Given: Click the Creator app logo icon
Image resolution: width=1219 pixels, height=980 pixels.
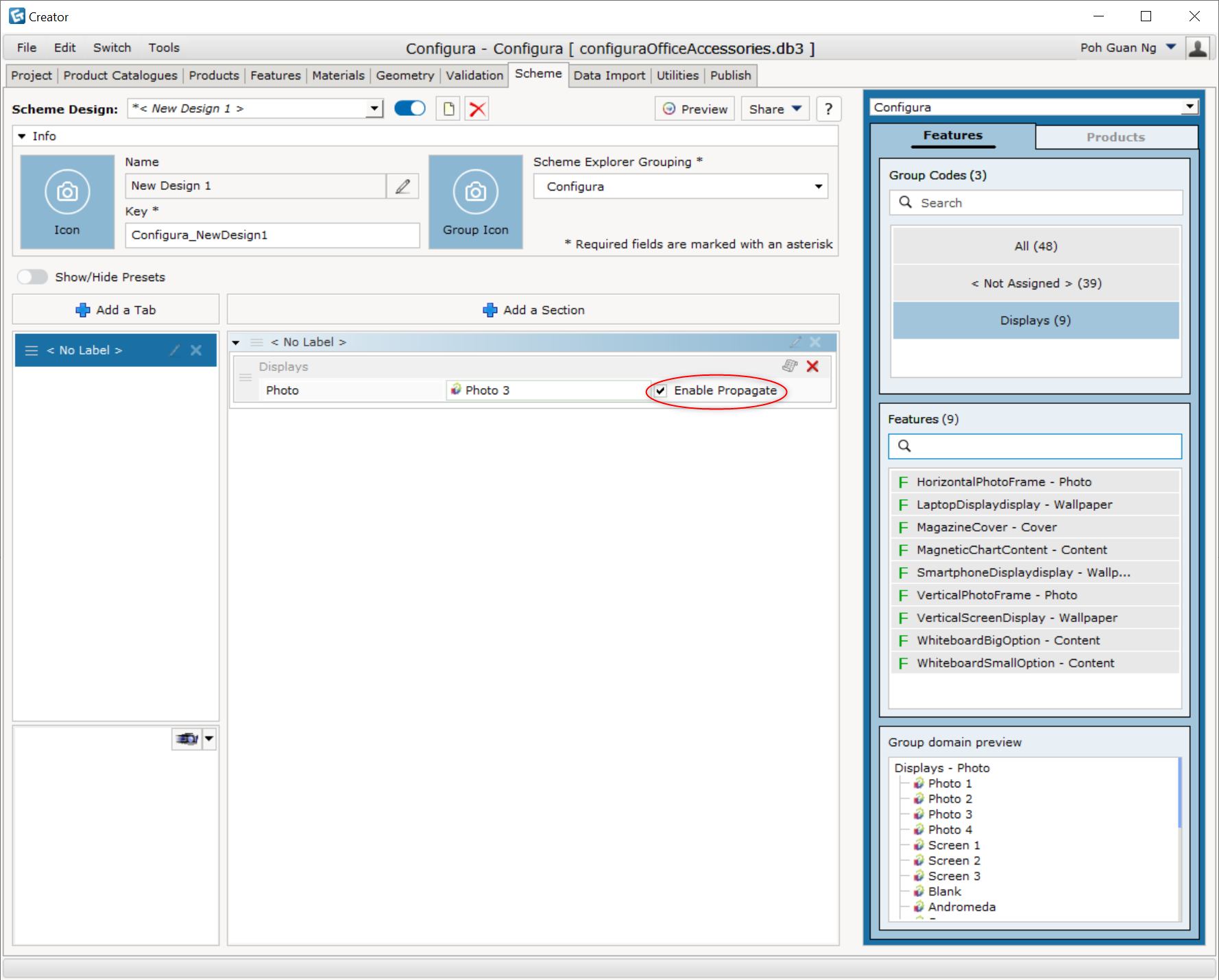Looking at the screenshot, I should [x=16, y=16].
